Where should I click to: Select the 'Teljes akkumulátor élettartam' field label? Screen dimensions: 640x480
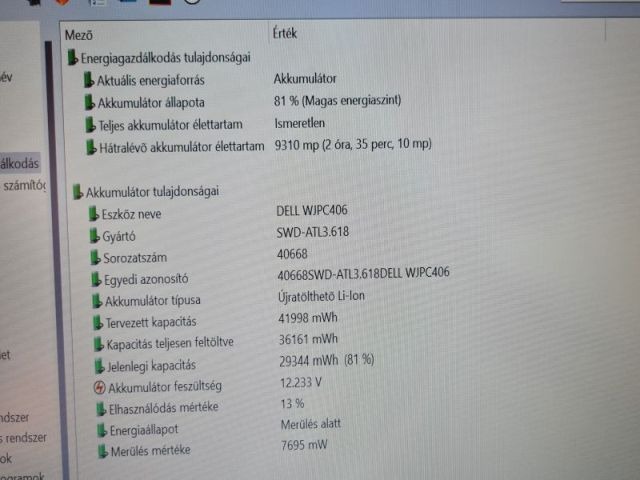pyautogui.click(x=171, y=124)
